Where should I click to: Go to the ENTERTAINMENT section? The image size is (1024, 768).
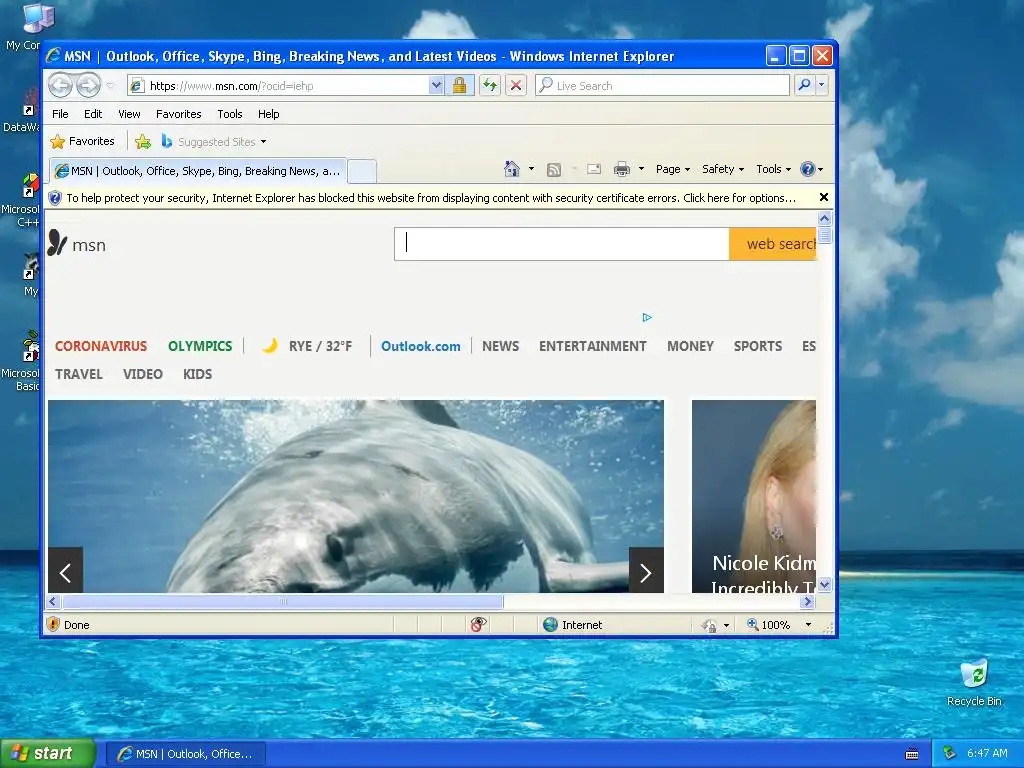(x=592, y=346)
